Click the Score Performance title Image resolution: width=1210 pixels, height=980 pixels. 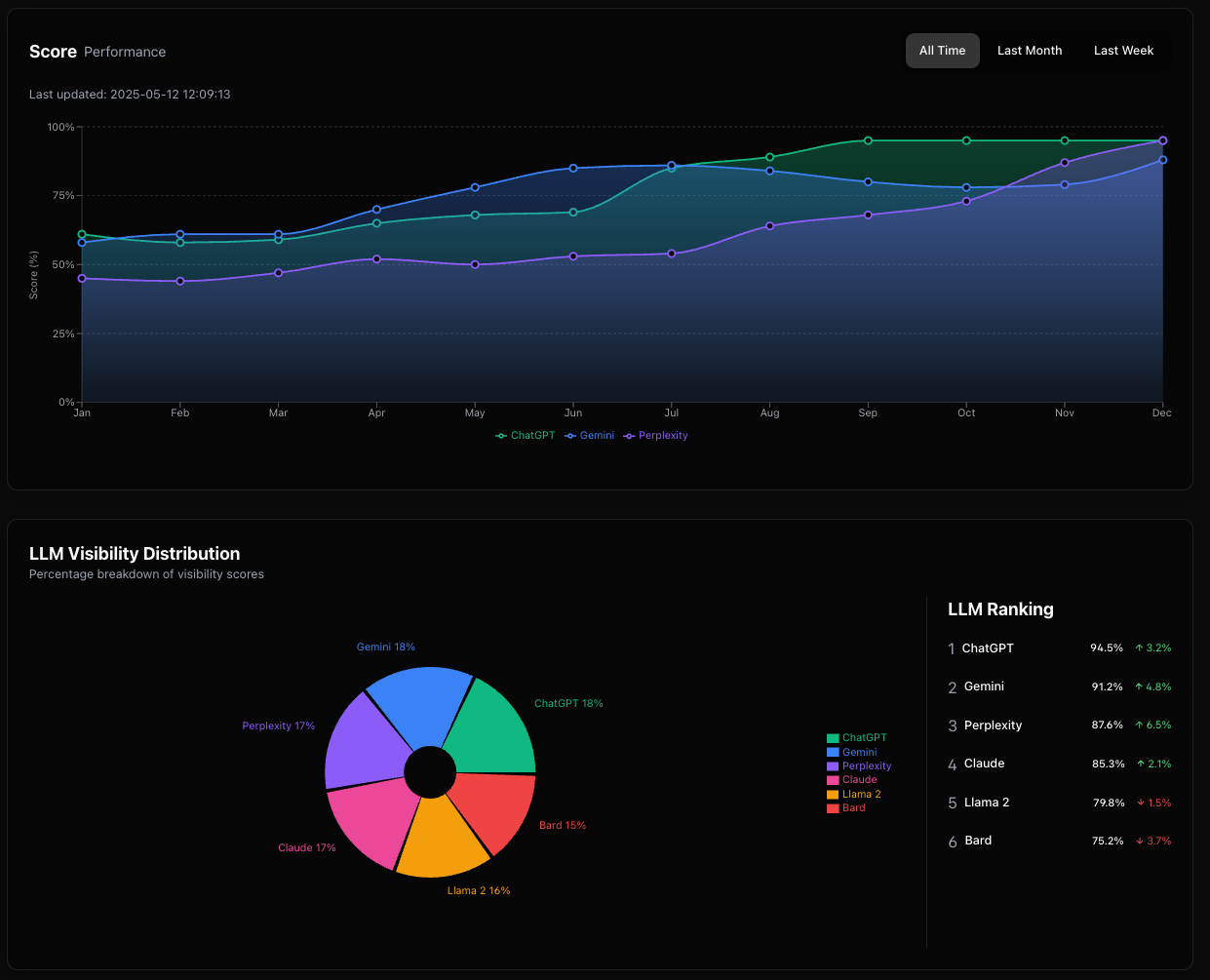pyautogui.click(x=98, y=52)
